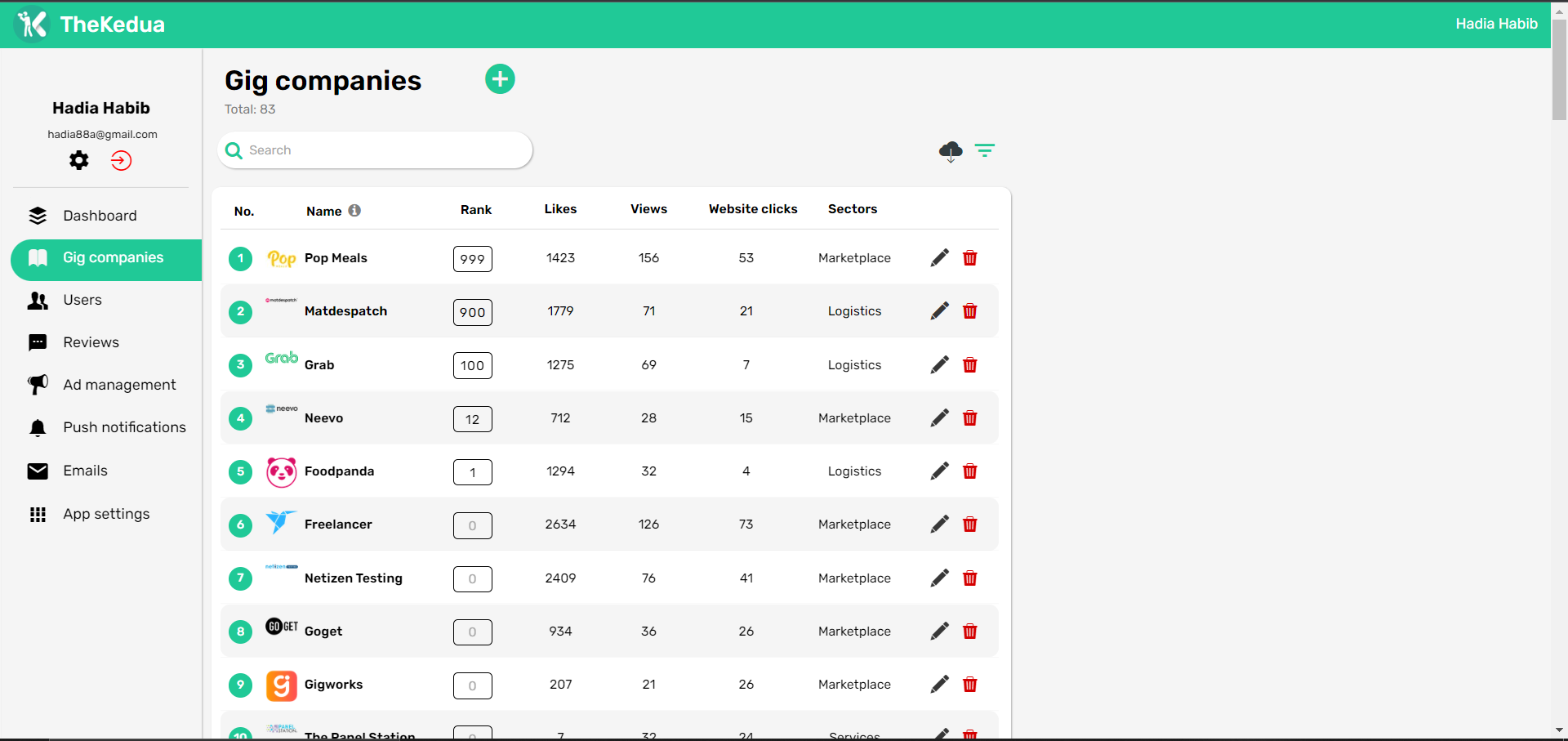This screenshot has height=741, width=1568.
Task: Open the filter options icon
Action: click(x=985, y=150)
